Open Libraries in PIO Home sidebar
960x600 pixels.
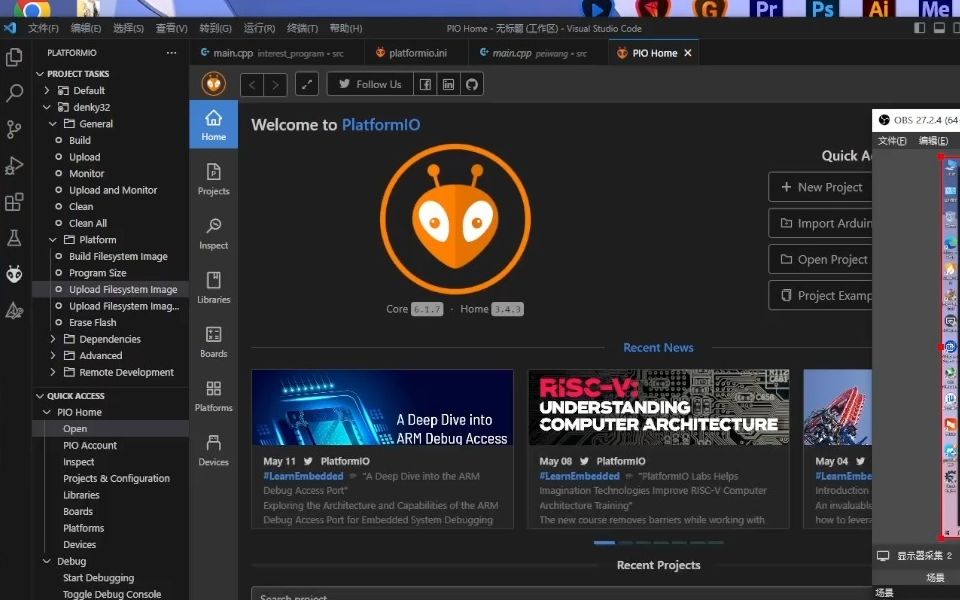[214, 288]
